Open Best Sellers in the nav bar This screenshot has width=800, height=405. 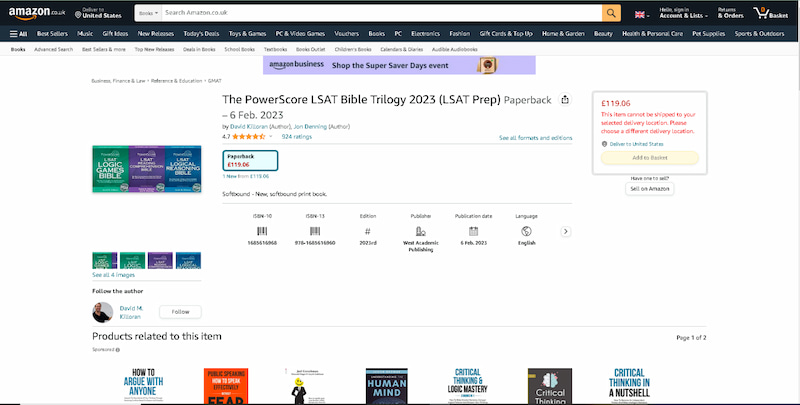pos(52,34)
